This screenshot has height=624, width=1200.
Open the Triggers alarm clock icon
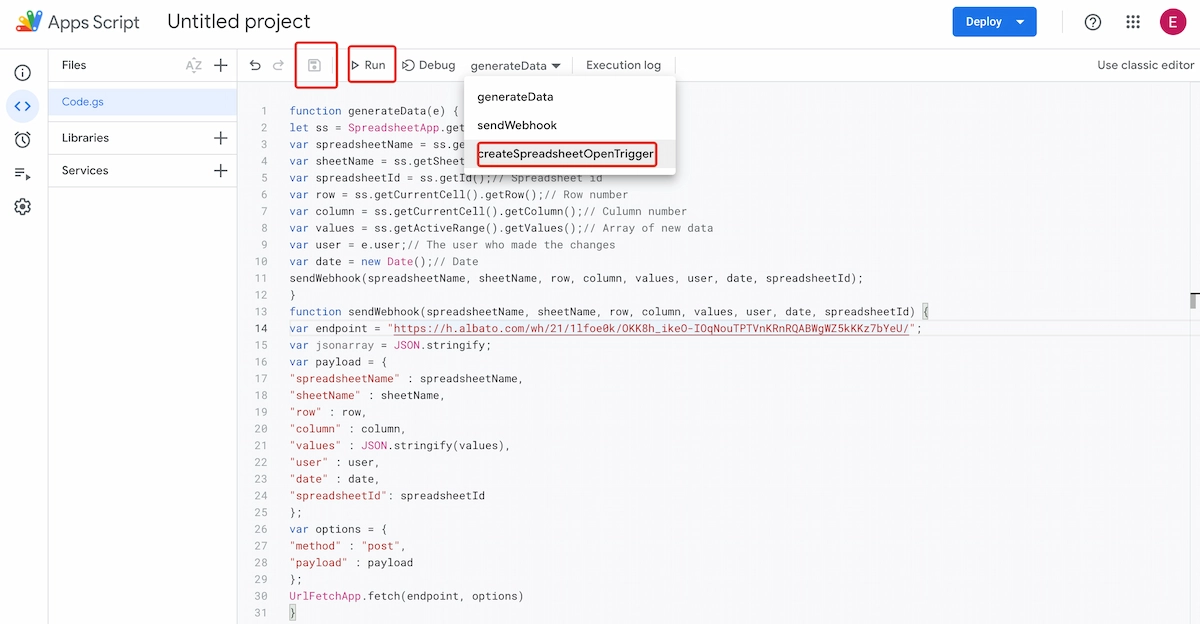(x=22, y=140)
